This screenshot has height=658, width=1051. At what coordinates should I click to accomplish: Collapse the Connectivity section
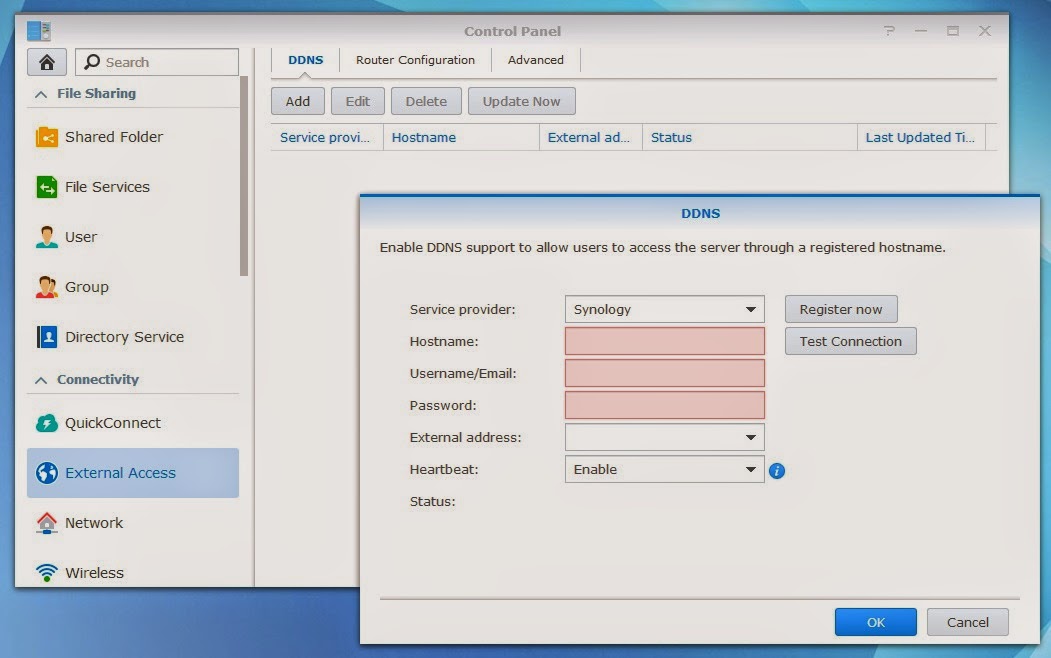click(41, 380)
